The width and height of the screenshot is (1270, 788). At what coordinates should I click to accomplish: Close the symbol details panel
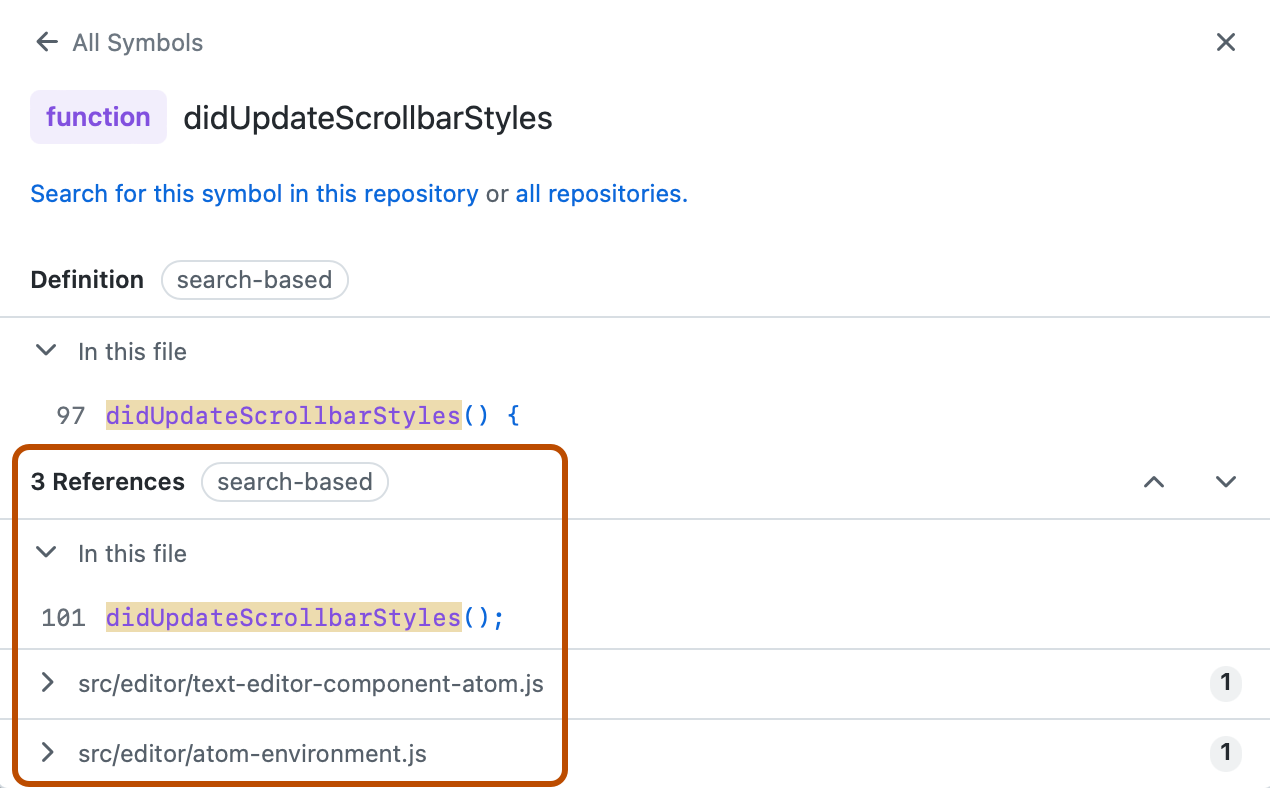click(1226, 42)
